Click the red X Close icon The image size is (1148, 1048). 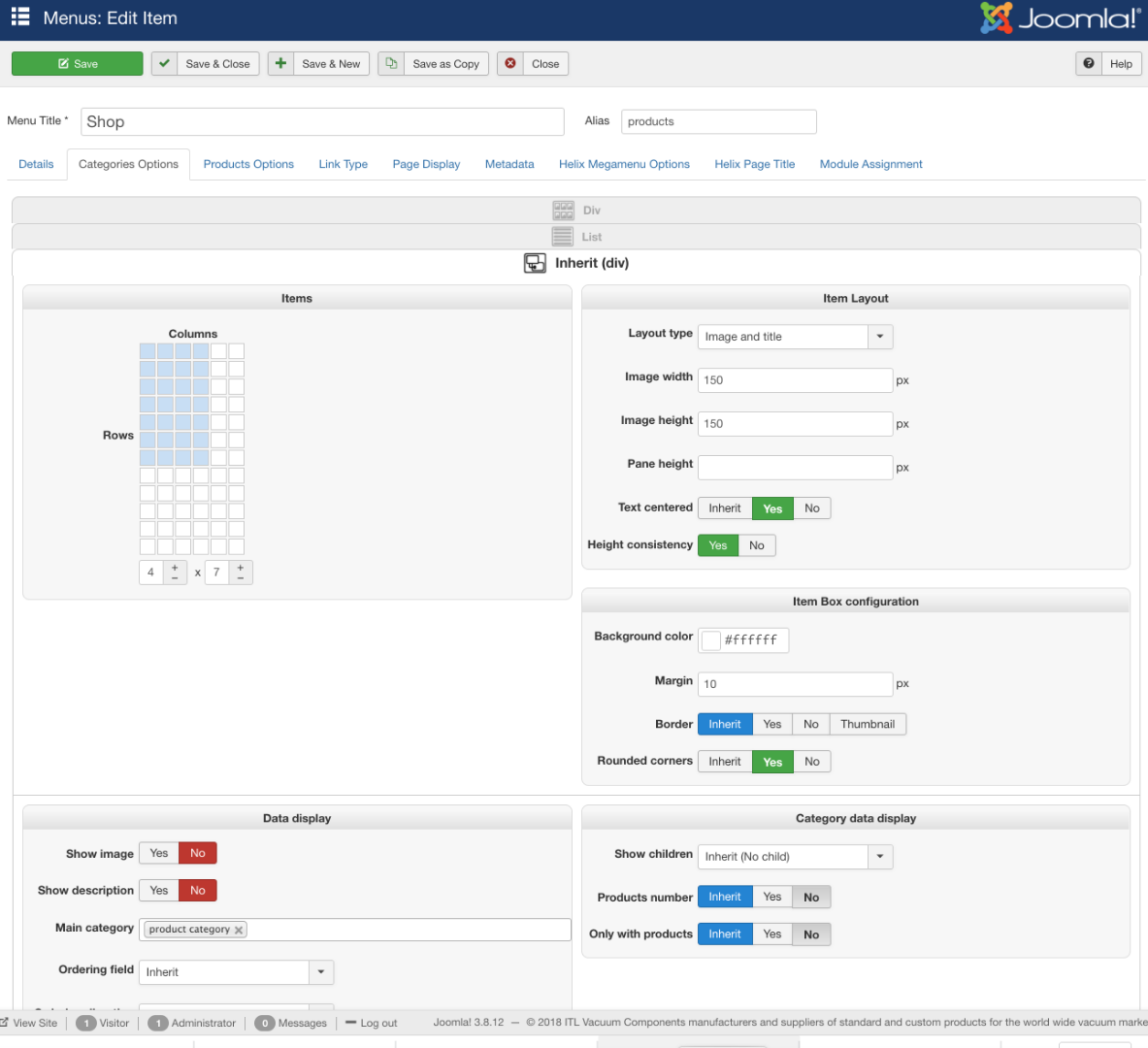[x=510, y=64]
